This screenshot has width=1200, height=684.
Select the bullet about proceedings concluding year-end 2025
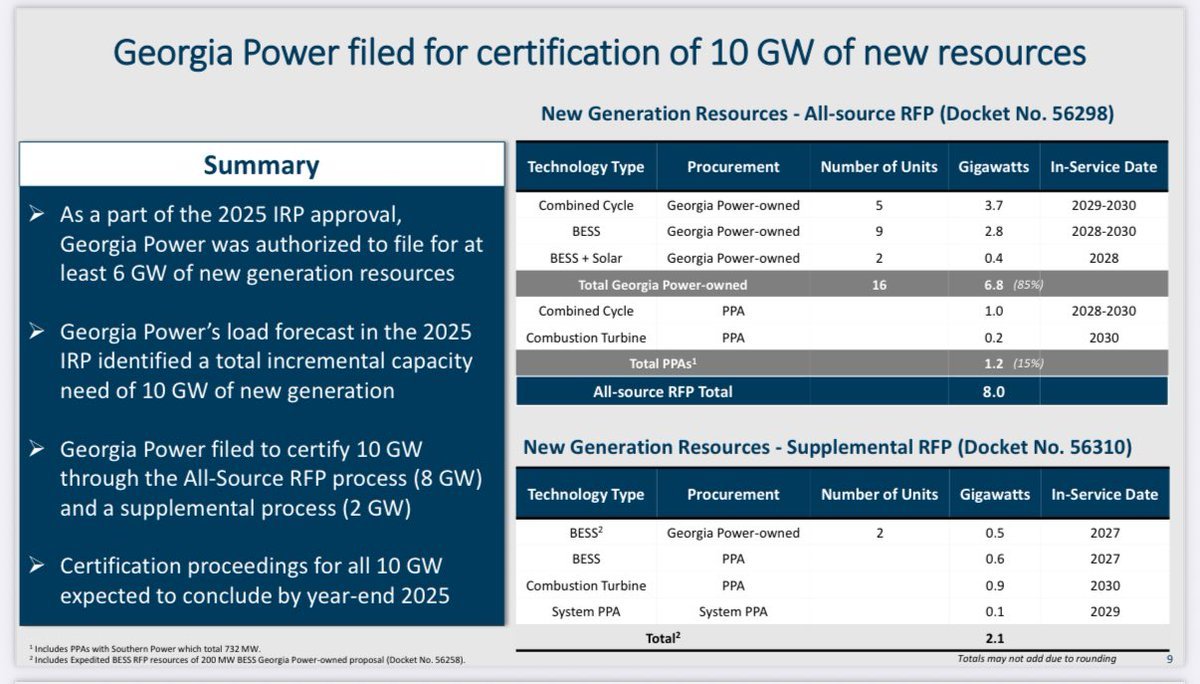tap(257, 581)
